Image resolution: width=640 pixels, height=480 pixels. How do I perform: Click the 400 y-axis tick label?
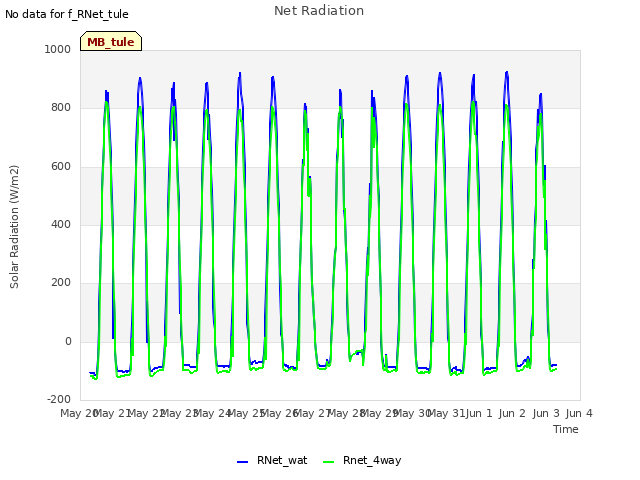pos(61,224)
